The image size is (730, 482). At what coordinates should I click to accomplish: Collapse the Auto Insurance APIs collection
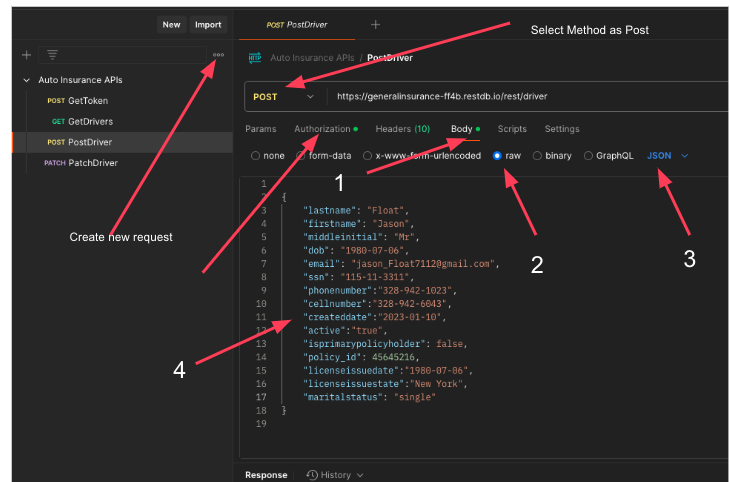coord(27,80)
